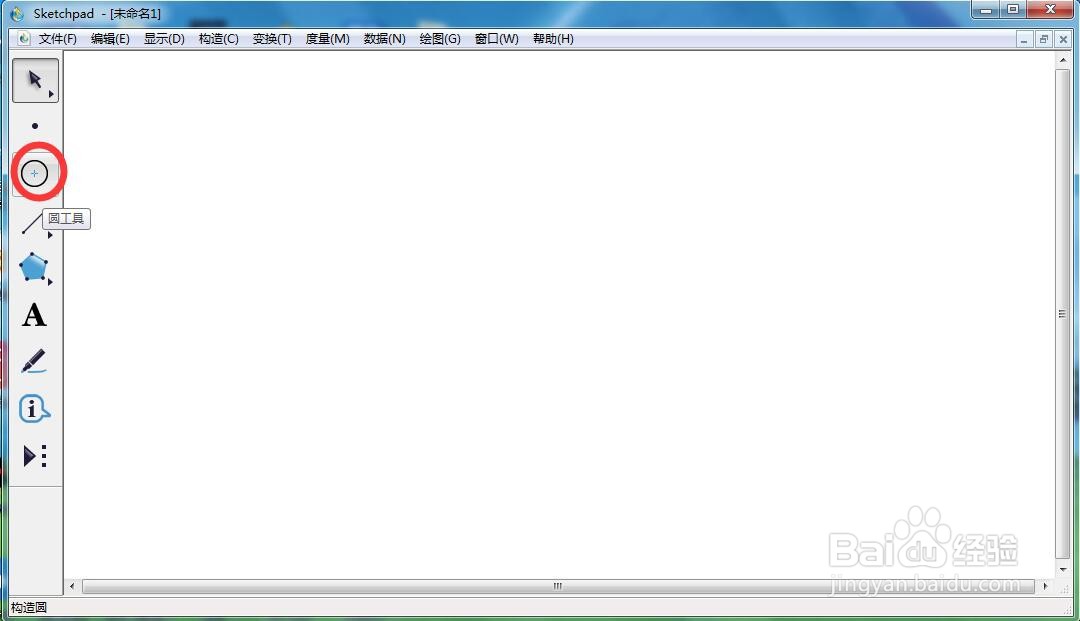Image resolution: width=1080 pixels, height=621 pixels.
Task: Select the Marker pen tool
Action: tap(34, 361)
